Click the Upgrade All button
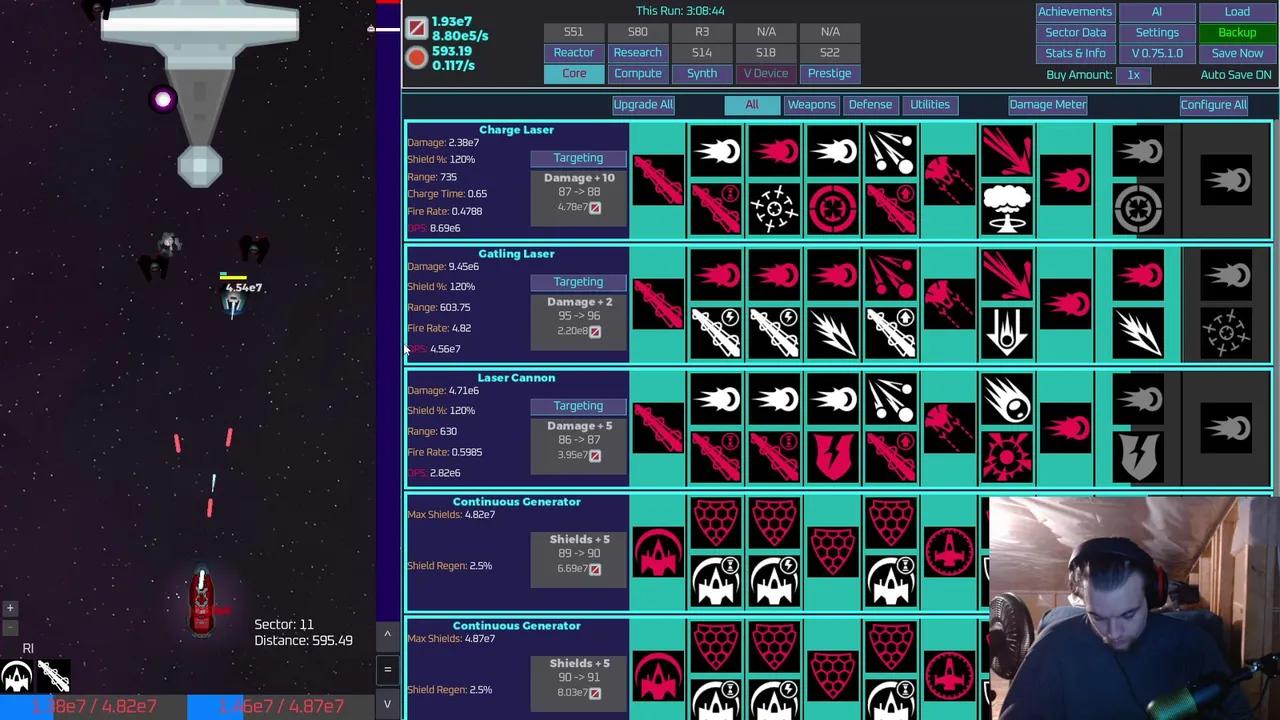Viewport: 1280px width, 720px height. 643,104
